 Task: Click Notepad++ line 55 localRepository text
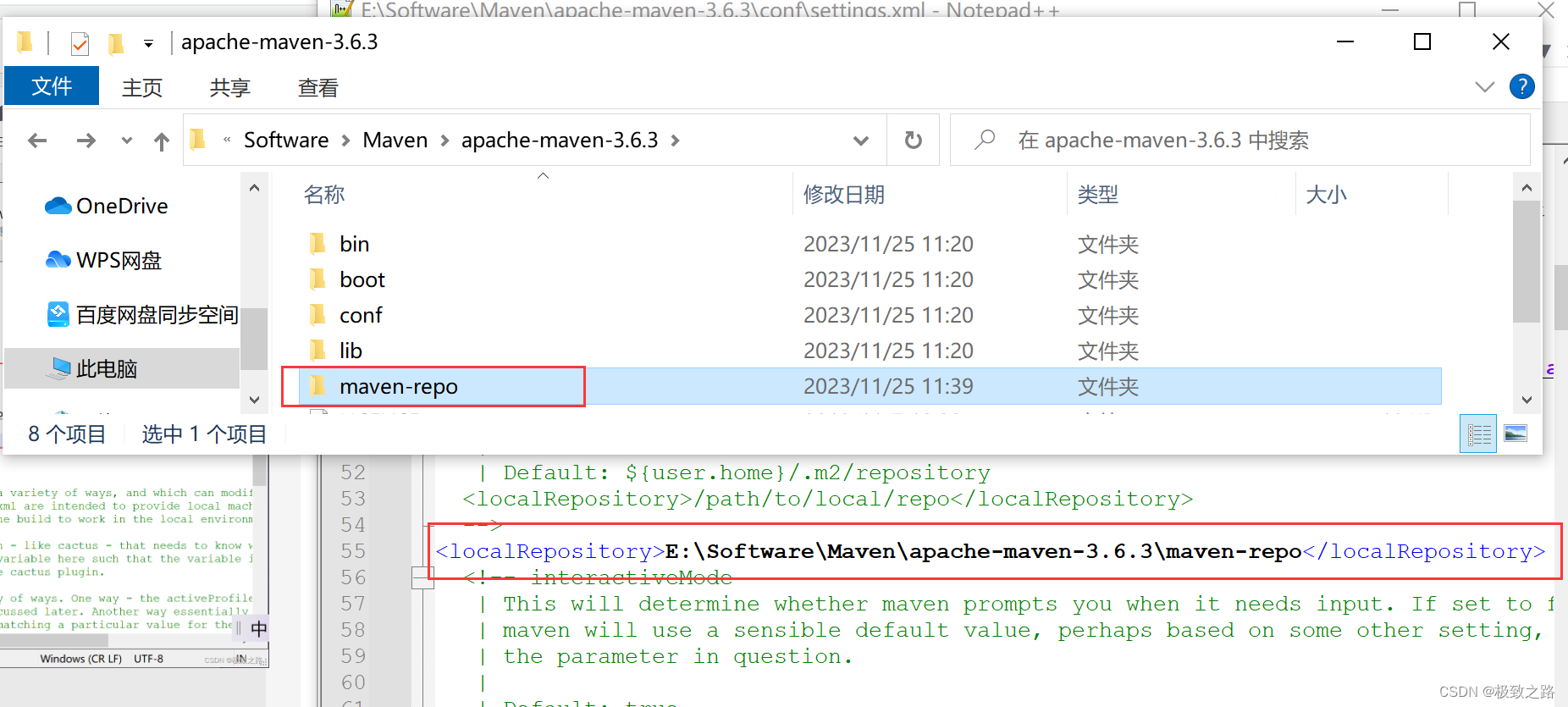tap(991, 551)
